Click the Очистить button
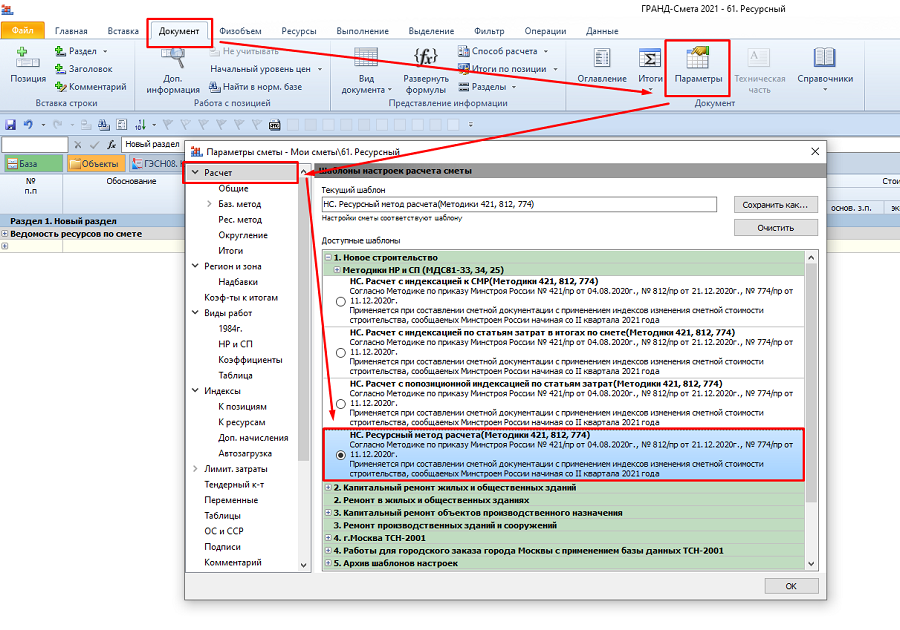This screenshot has height=630, width=900. tap(775, 228)
